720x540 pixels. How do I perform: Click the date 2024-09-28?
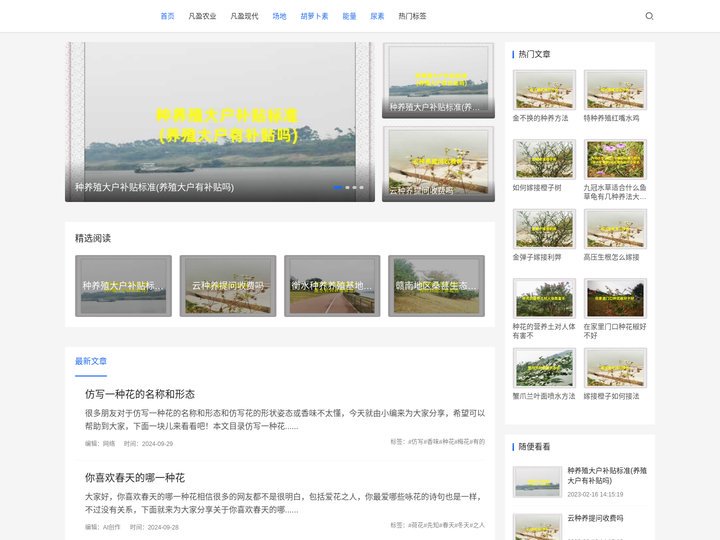(x=163, y=527)
